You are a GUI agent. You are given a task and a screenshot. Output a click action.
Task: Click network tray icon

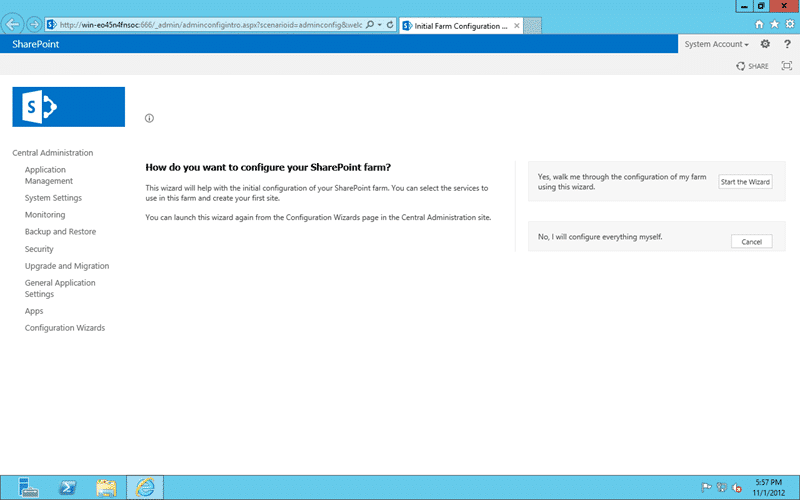pos(721,487)
